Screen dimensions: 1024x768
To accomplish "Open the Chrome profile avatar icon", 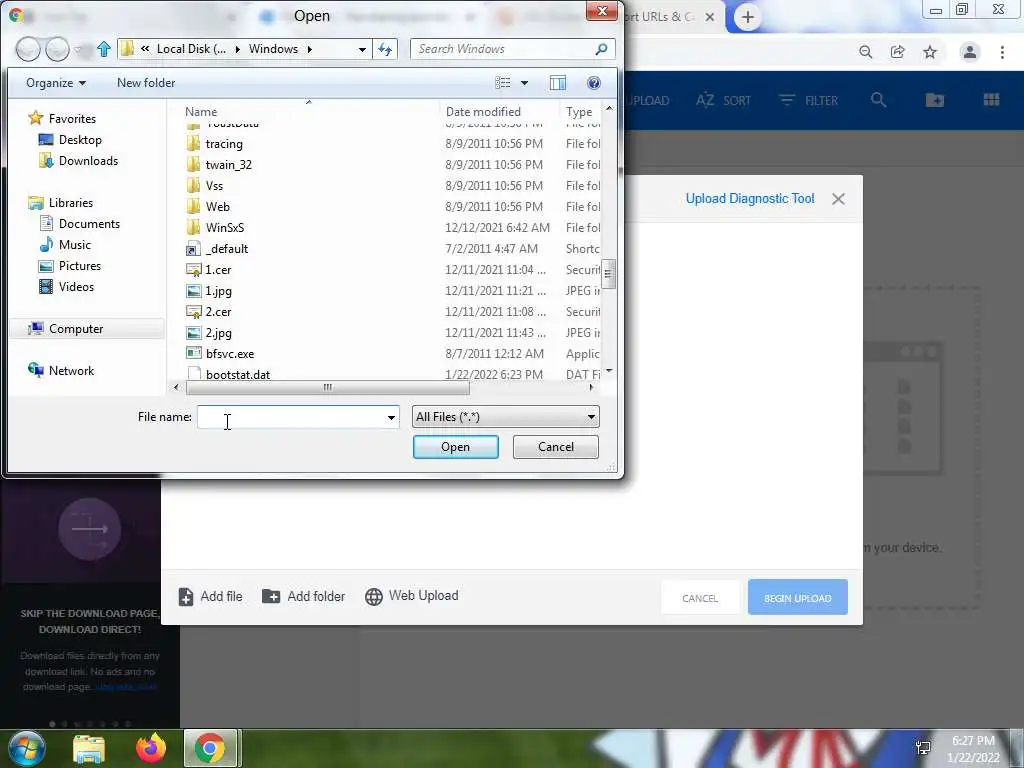I will coord(970,52).
